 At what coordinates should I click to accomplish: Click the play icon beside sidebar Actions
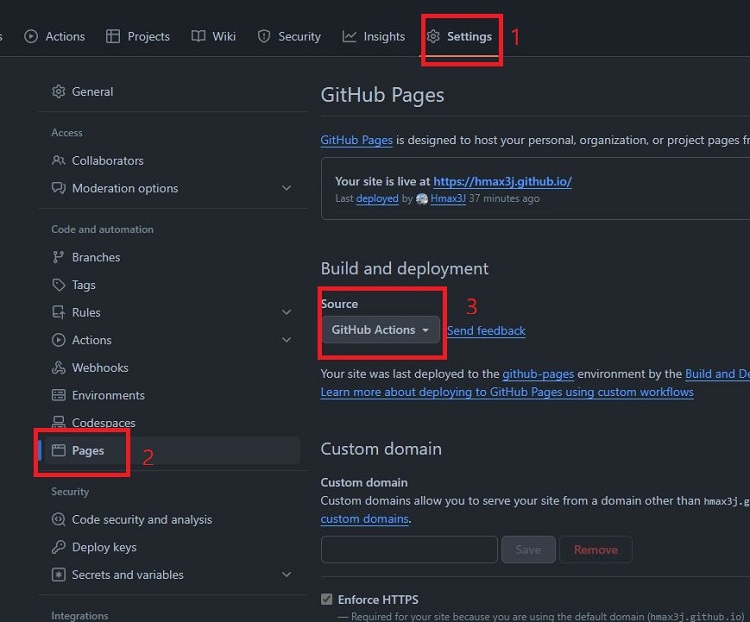pyautogui.click(x=58, y=340)
